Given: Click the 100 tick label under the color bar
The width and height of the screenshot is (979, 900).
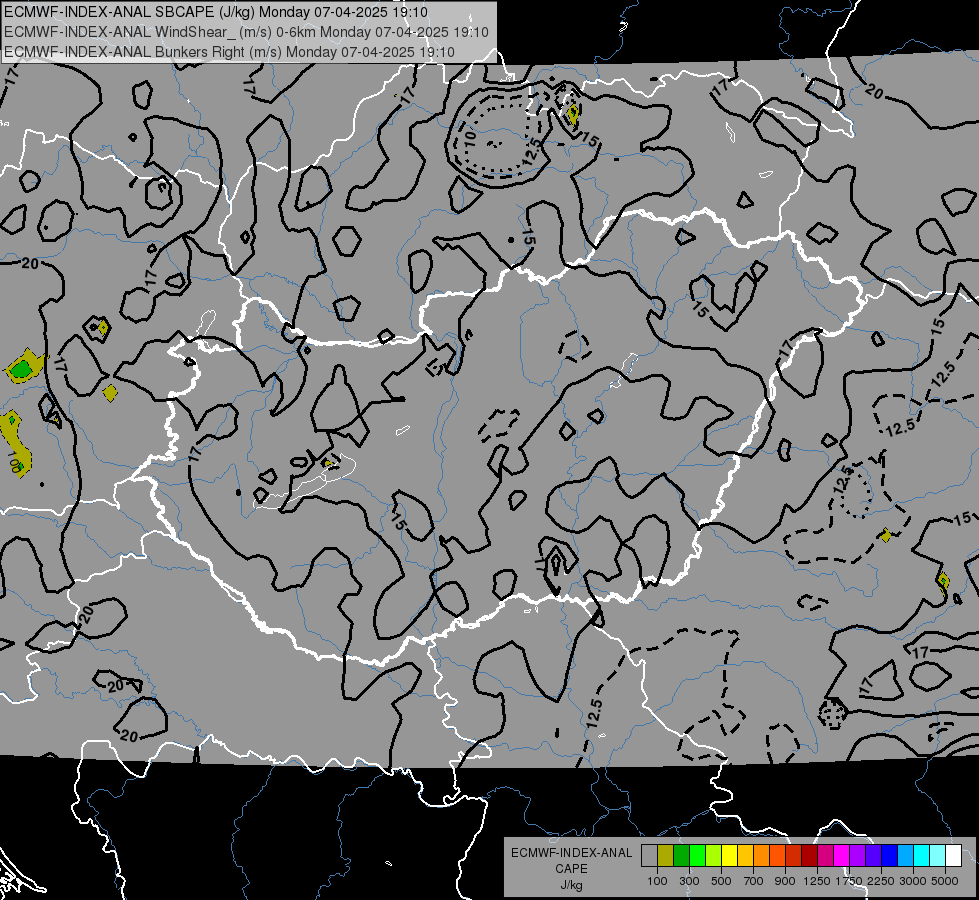Looking at the screenshot, I should [x=657, y=881].
